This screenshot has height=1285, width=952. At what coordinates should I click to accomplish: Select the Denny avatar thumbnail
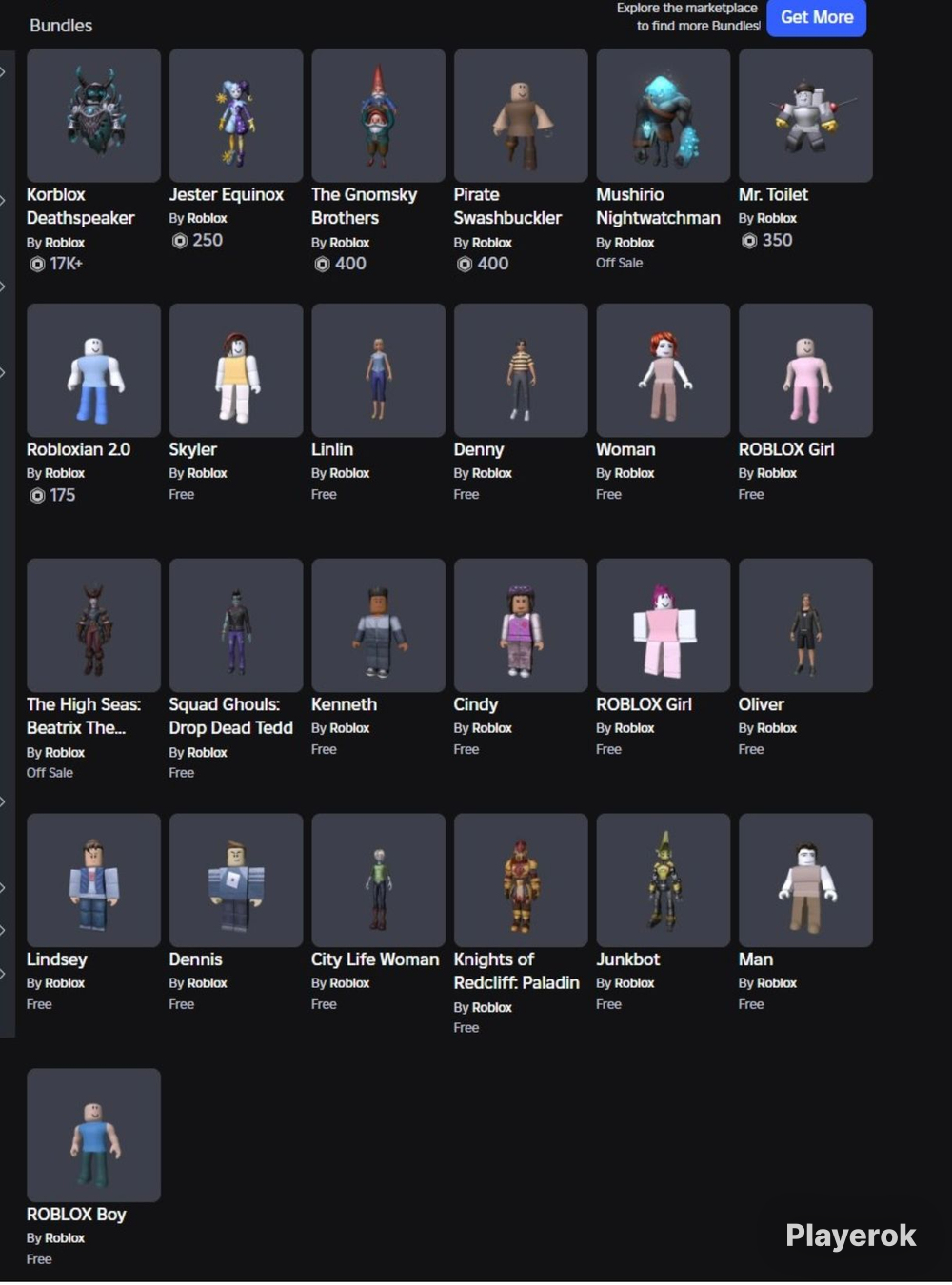[521, 370]
